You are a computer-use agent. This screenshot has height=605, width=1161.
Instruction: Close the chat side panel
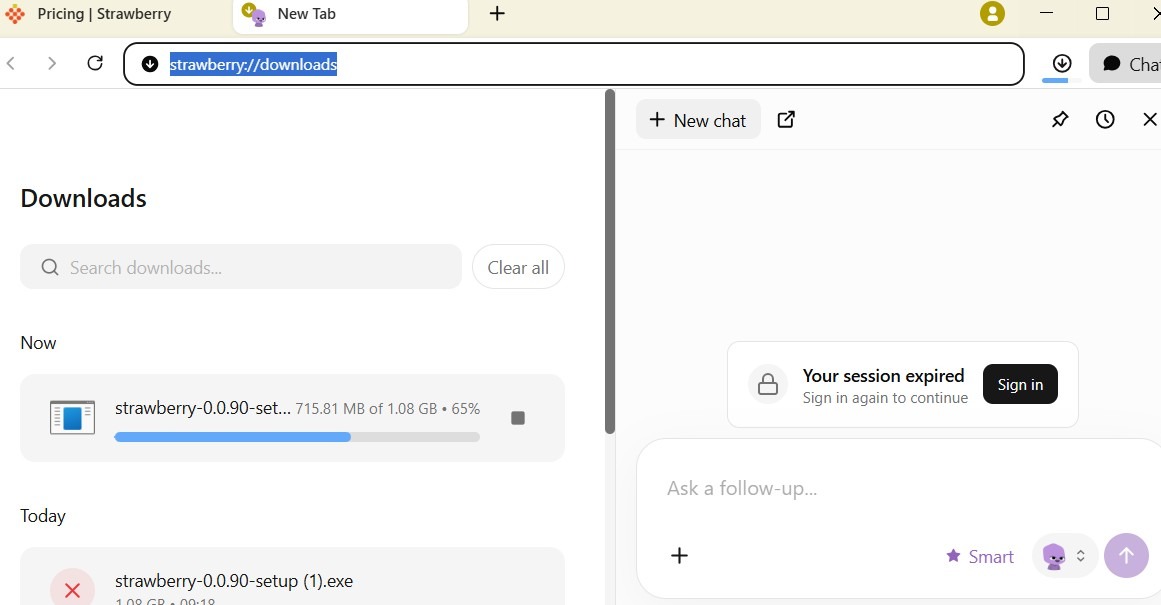pyautogui.click(x=1149, y=120)
